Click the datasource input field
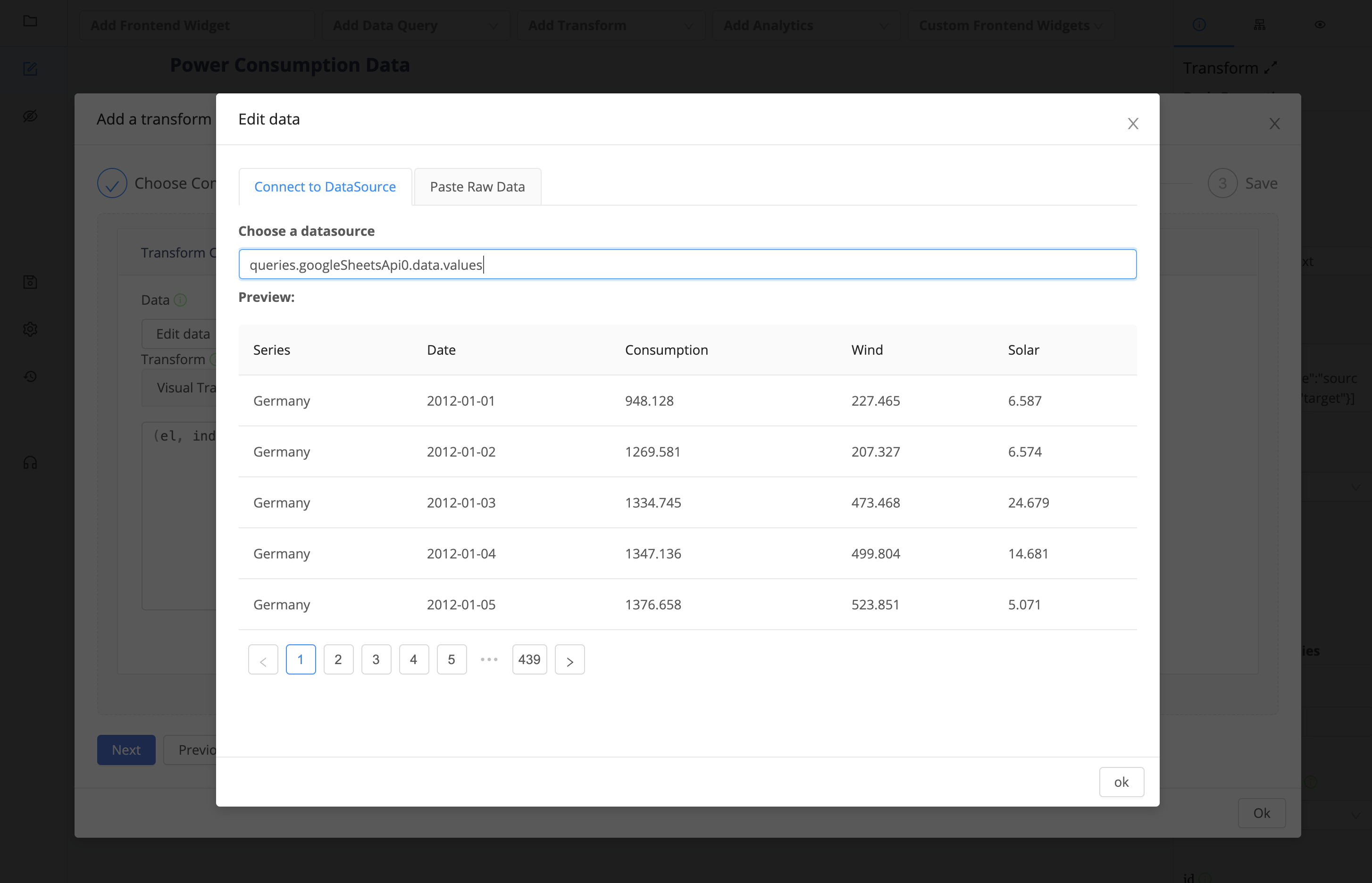The image size is (1372, 883). click(687, 264)
